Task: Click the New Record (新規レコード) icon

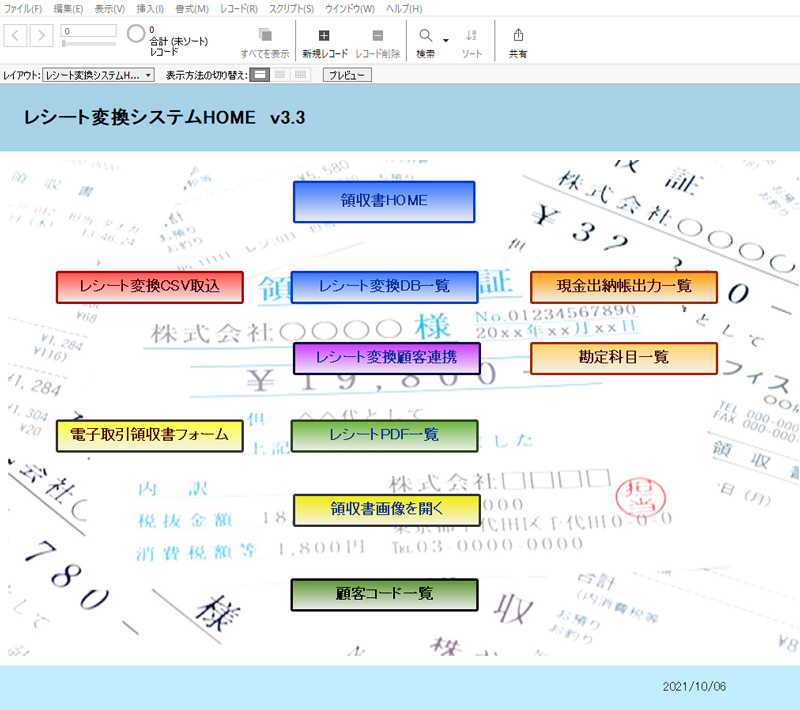Action: click(324, 35)
